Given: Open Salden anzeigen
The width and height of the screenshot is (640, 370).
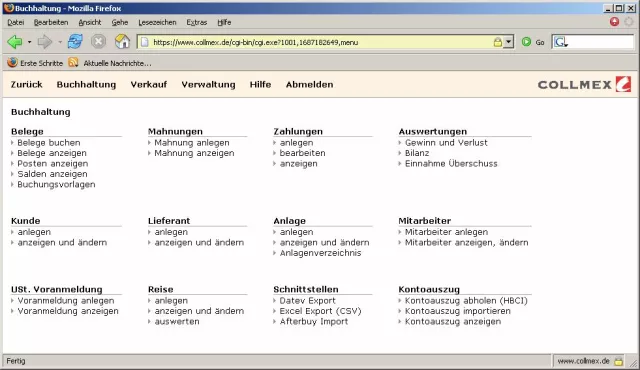Looking at the screenshot, I should 52,174.
